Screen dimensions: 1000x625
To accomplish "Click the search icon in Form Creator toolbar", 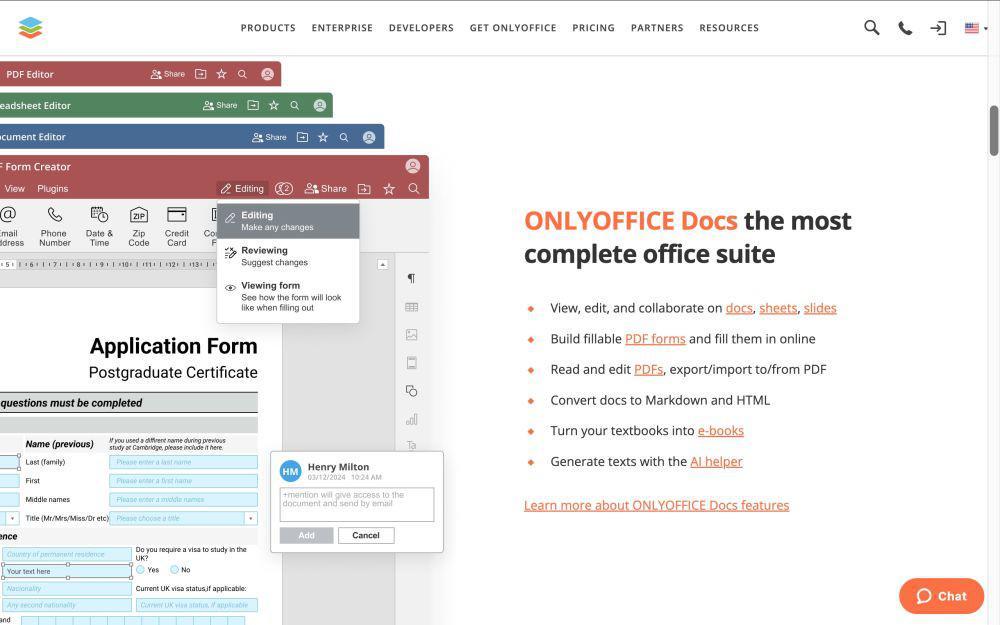I will 414,189.
